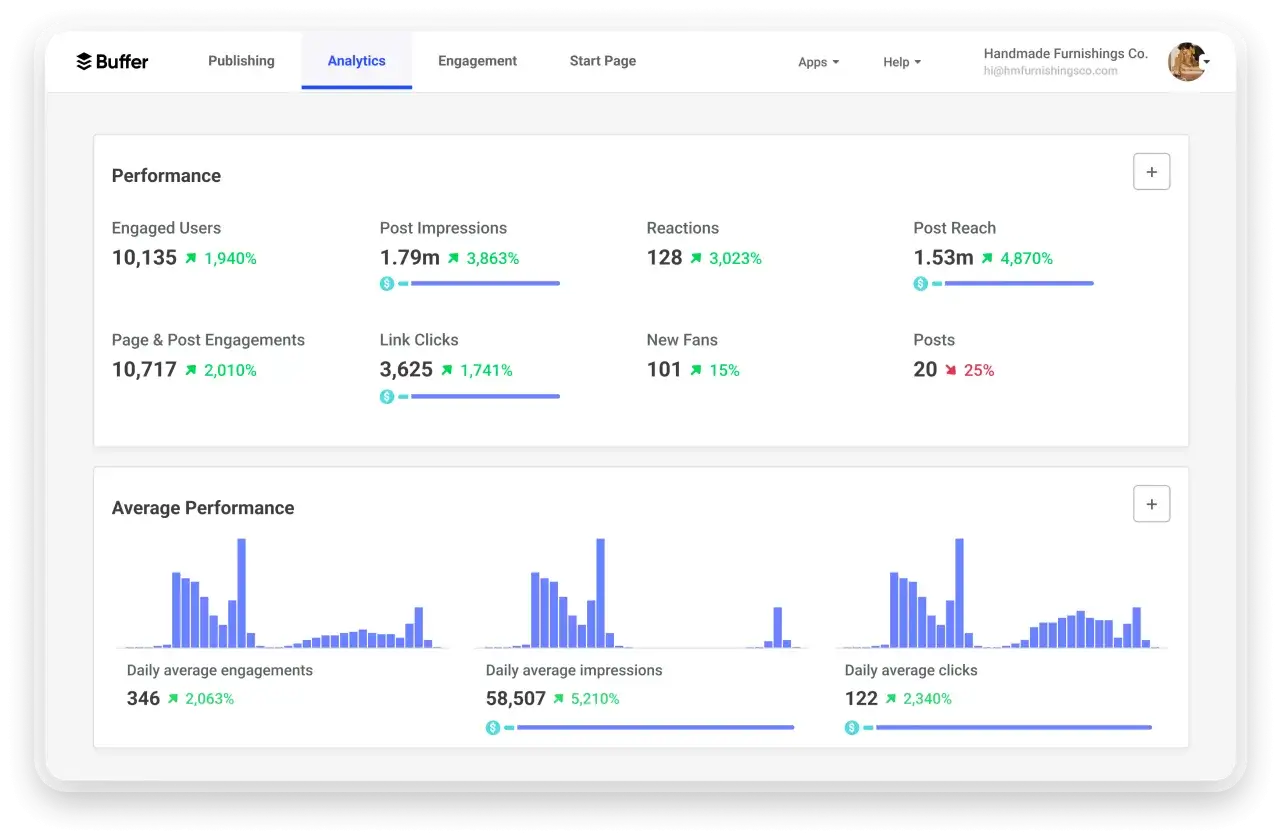1280x839 pixels.
Task: Click the New Fans value 101
Action: tap(664, 369)
